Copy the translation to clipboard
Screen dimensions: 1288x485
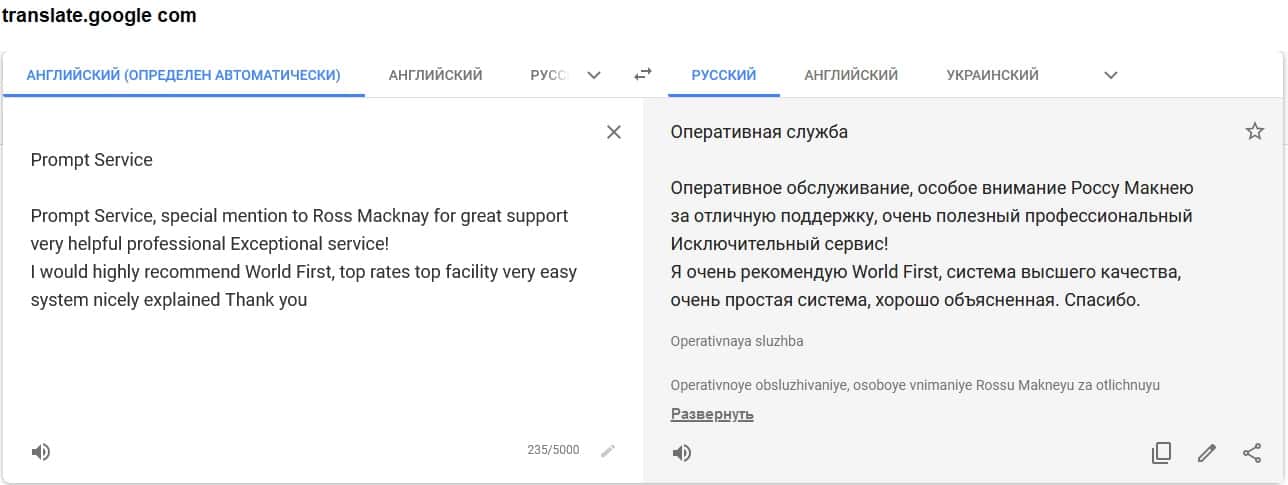coord(1161,453)
